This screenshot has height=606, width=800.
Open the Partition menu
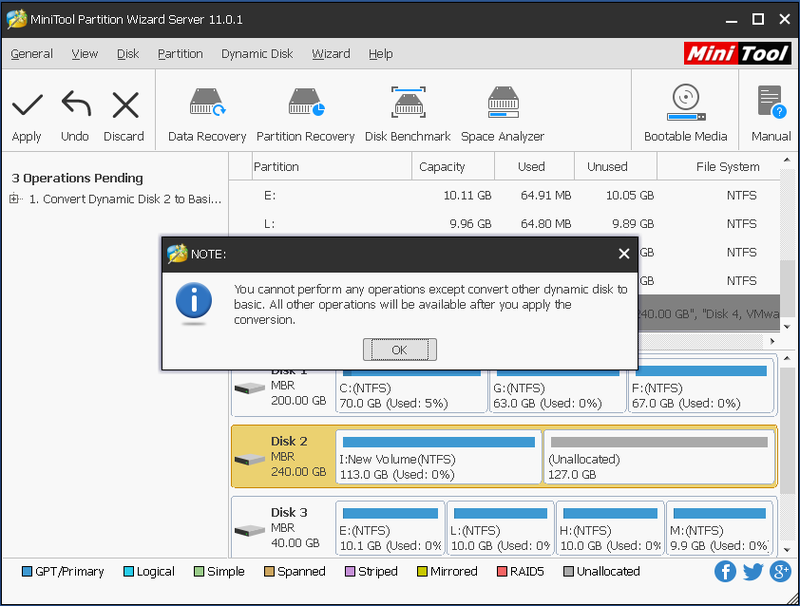pos(180,54)
